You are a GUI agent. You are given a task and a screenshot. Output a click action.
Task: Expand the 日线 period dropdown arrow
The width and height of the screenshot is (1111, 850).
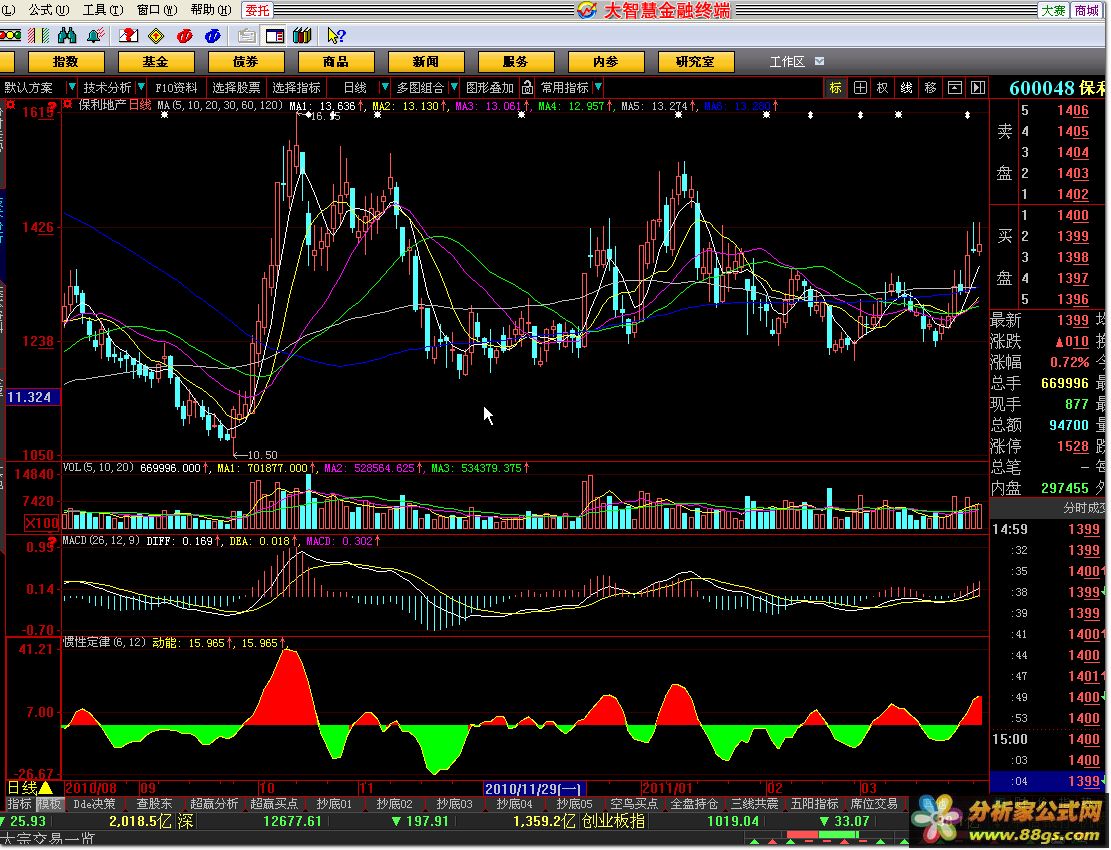tap(385, 87)
